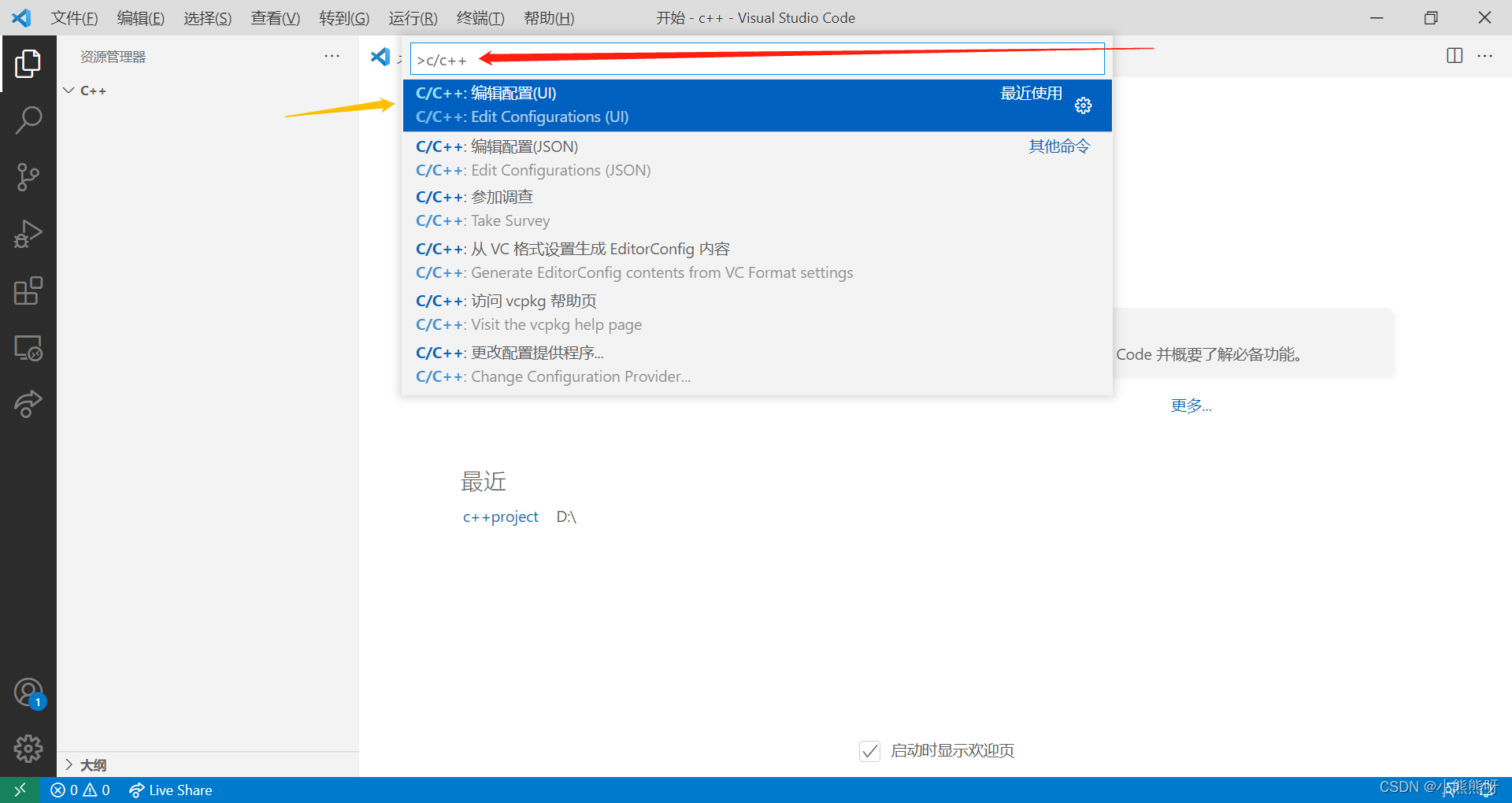The width and height of the screenshot is (1512, 803).
Task: Open the VS Code logo app menu
Action: (x=21, y=17)
